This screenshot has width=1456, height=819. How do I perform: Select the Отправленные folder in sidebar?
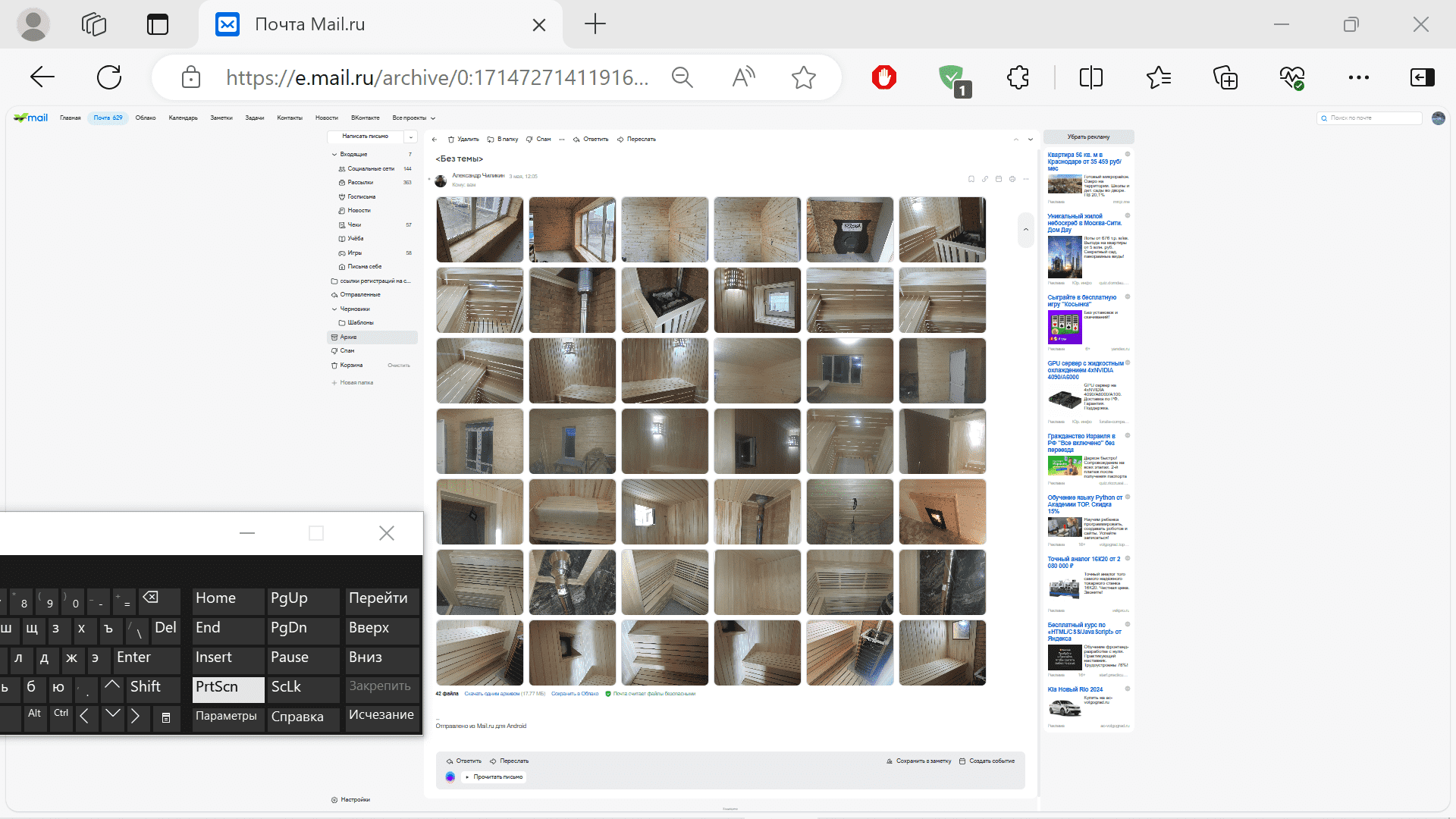click(x=360, y=295)
